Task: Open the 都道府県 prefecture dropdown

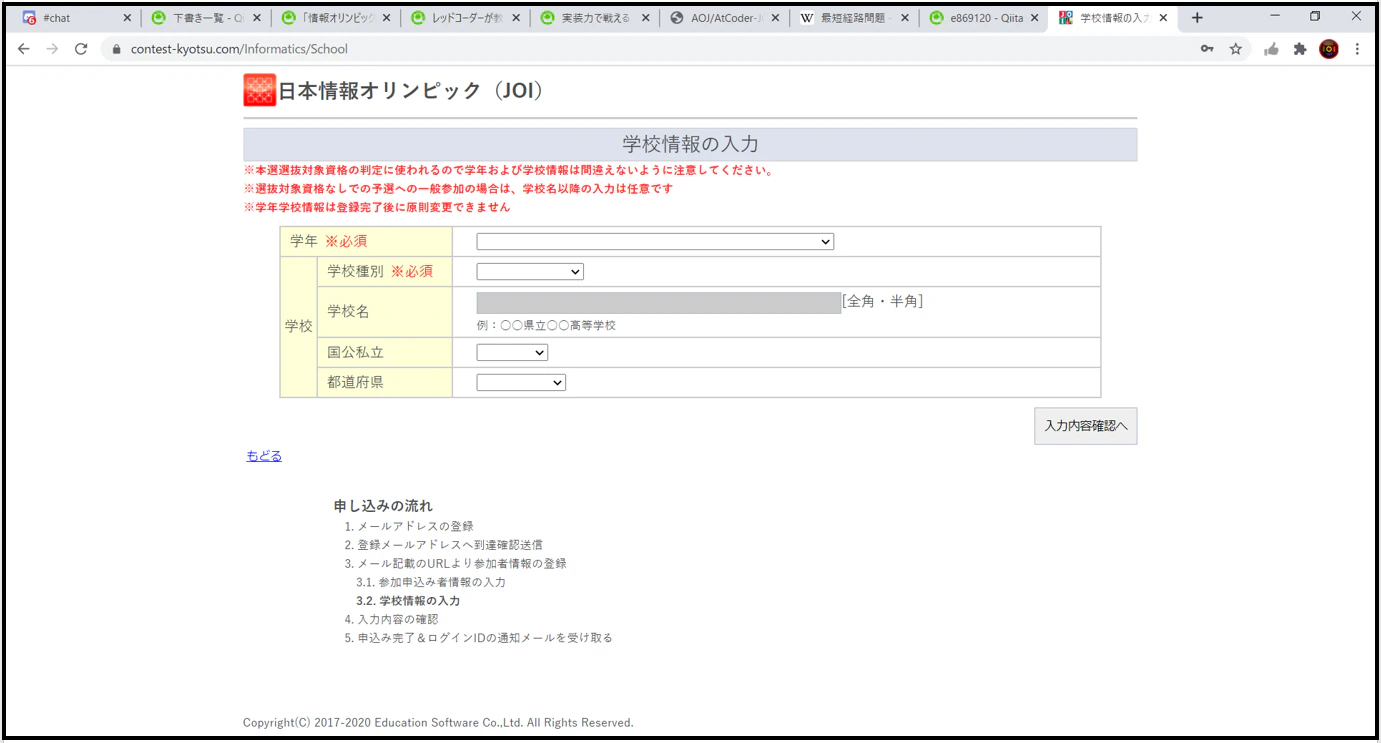Action: click(x=521, y=383)
